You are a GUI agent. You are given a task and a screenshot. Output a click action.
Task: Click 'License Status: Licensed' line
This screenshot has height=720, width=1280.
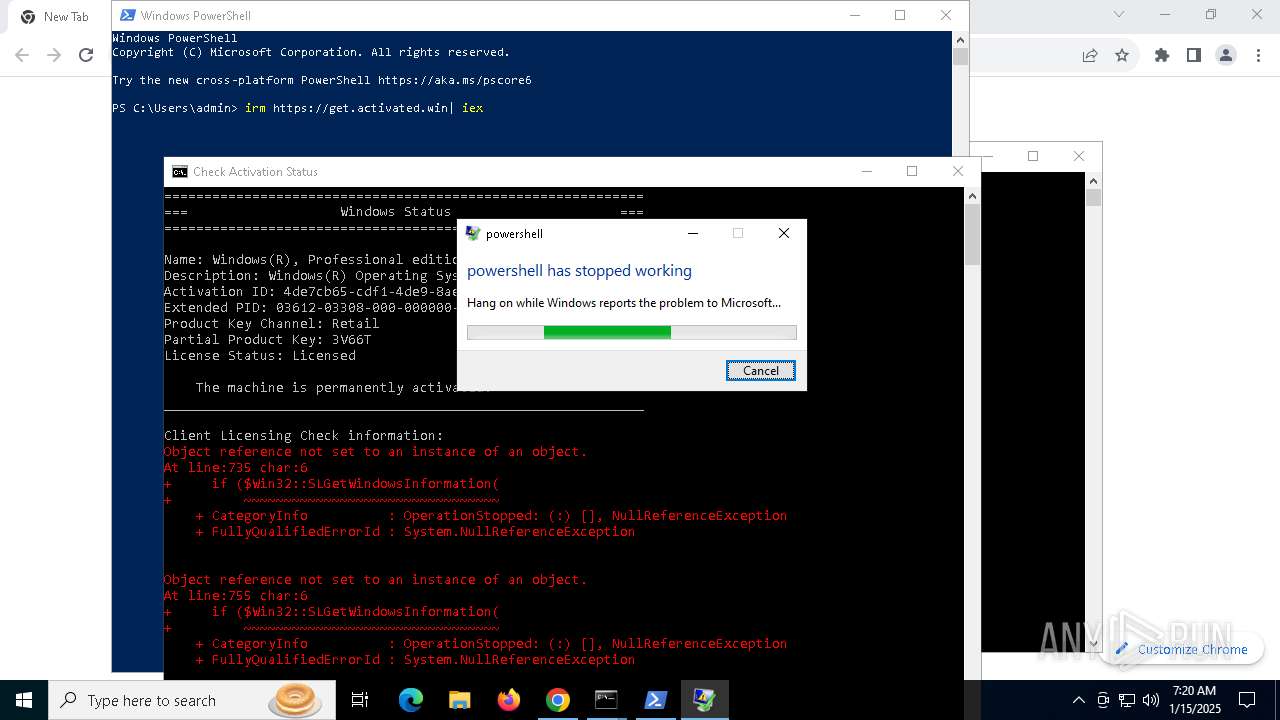click(x=260, y=355)
